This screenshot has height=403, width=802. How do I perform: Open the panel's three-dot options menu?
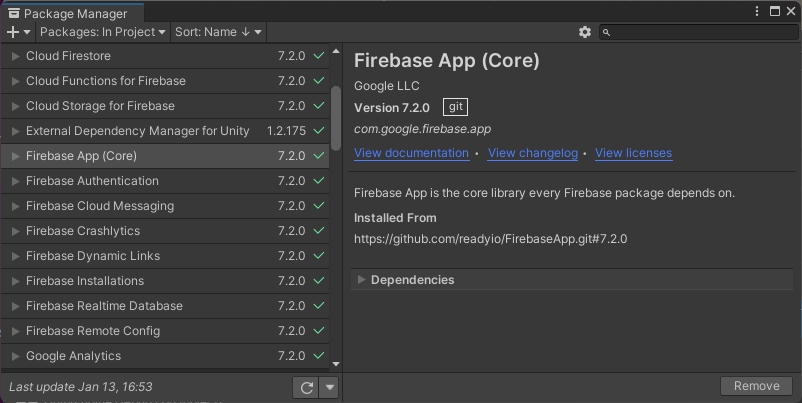[757, 12]
